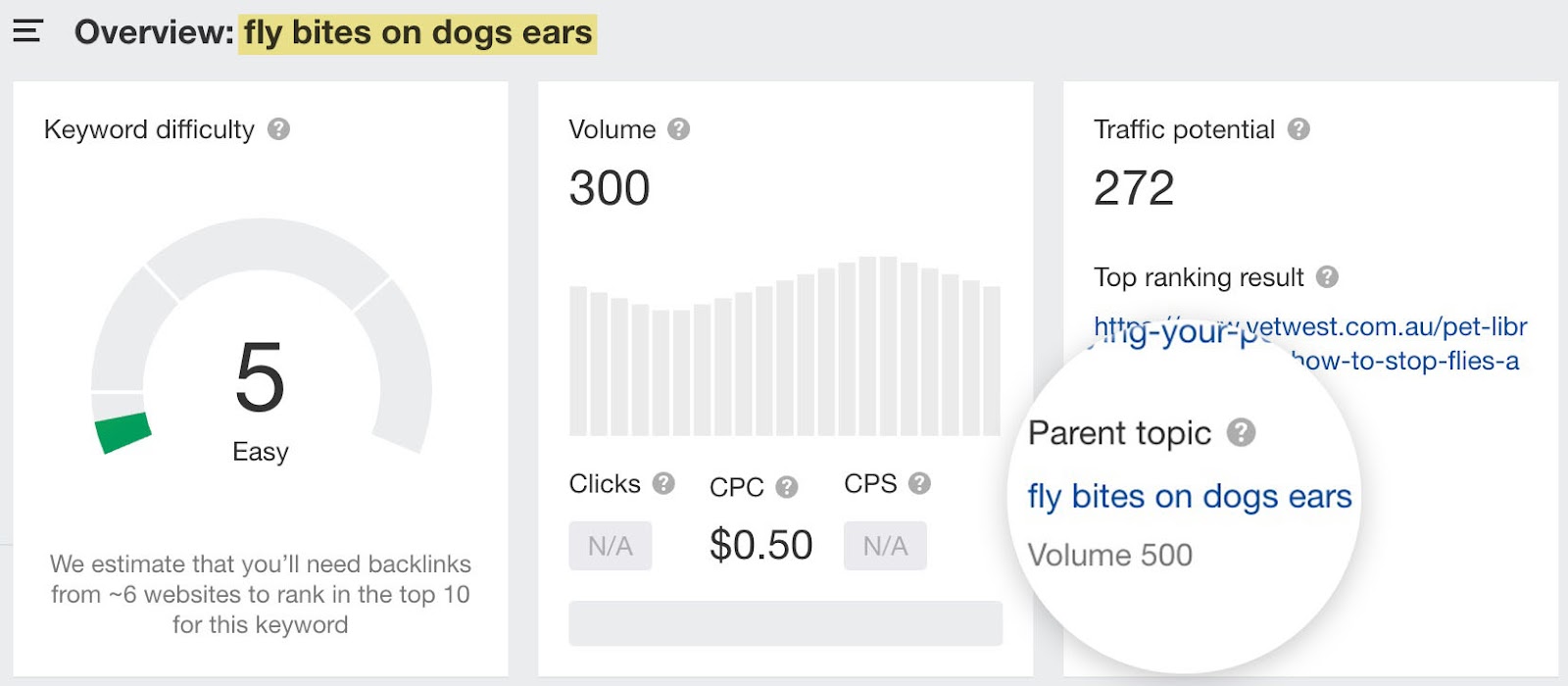Click the $0.50 CPC value

[x=761, y=544]
